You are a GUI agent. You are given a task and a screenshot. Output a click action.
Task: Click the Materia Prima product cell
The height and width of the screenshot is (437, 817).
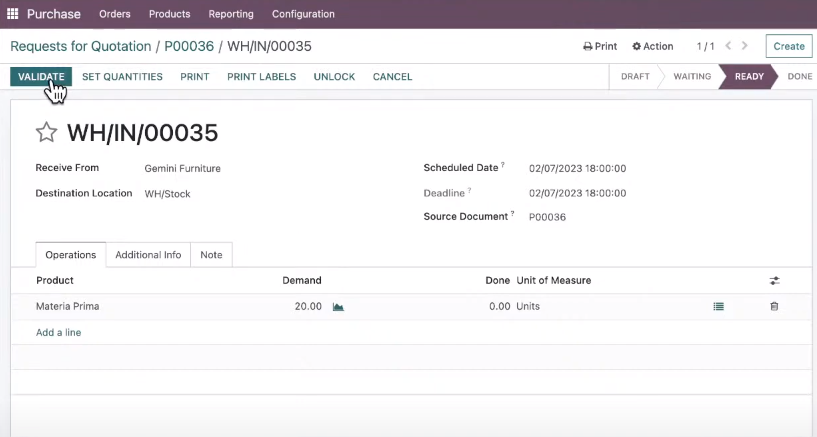pyautogui.click(x=67, y=306)
